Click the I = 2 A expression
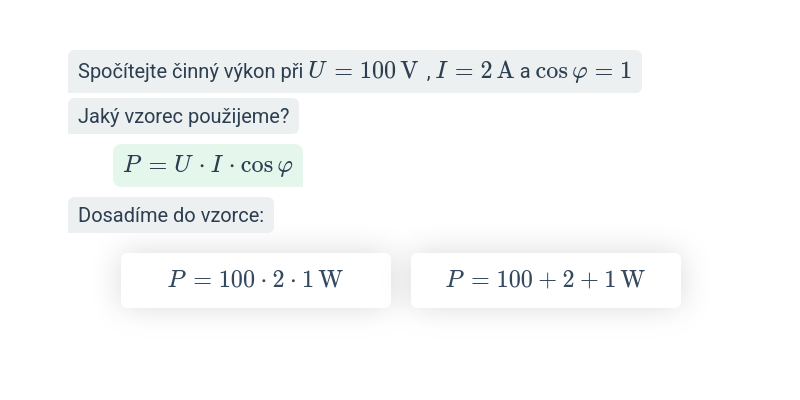This screenshot has height=400, width=800. tap(474, 71)
